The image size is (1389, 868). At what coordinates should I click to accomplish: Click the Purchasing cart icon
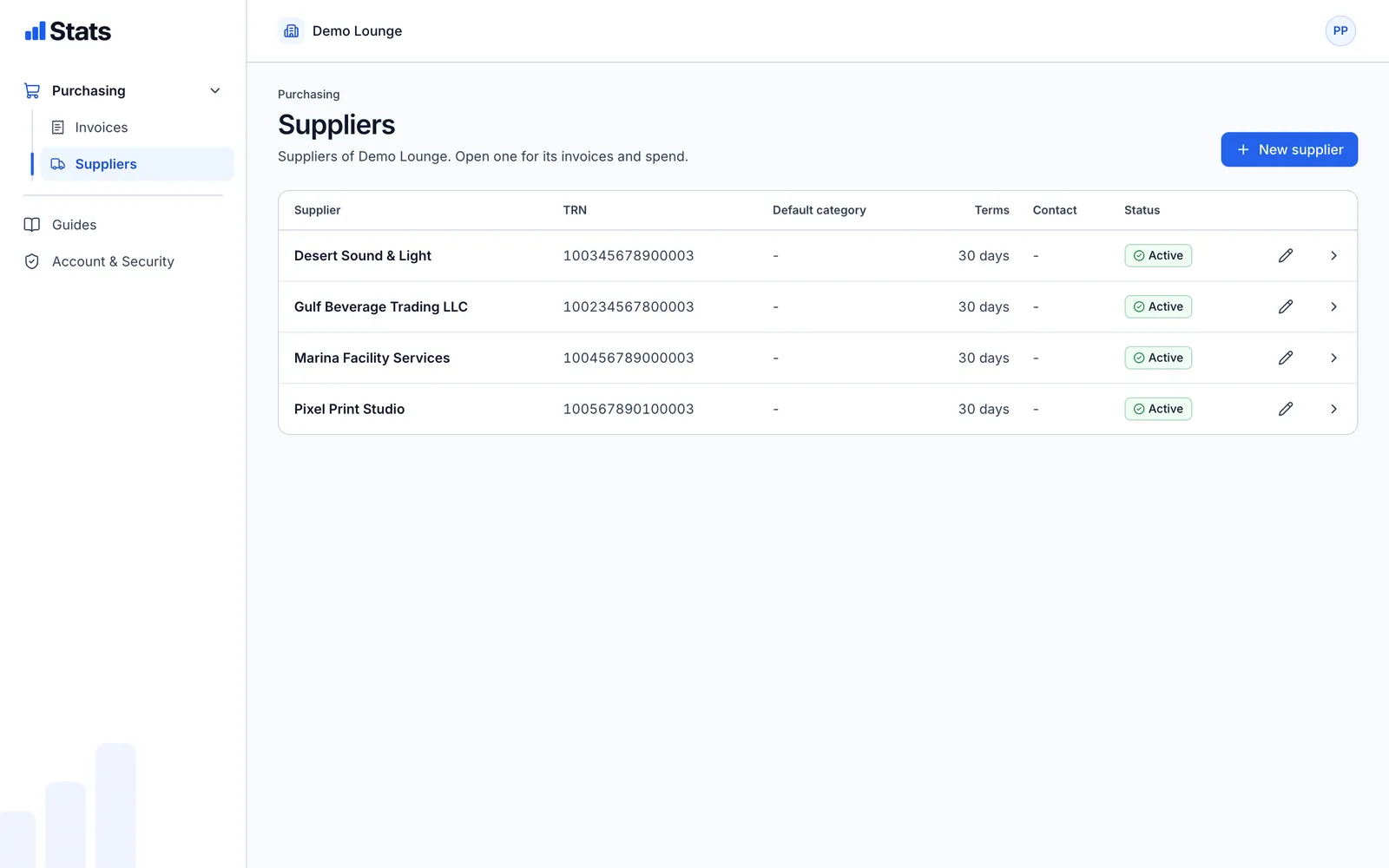(32, 90)
